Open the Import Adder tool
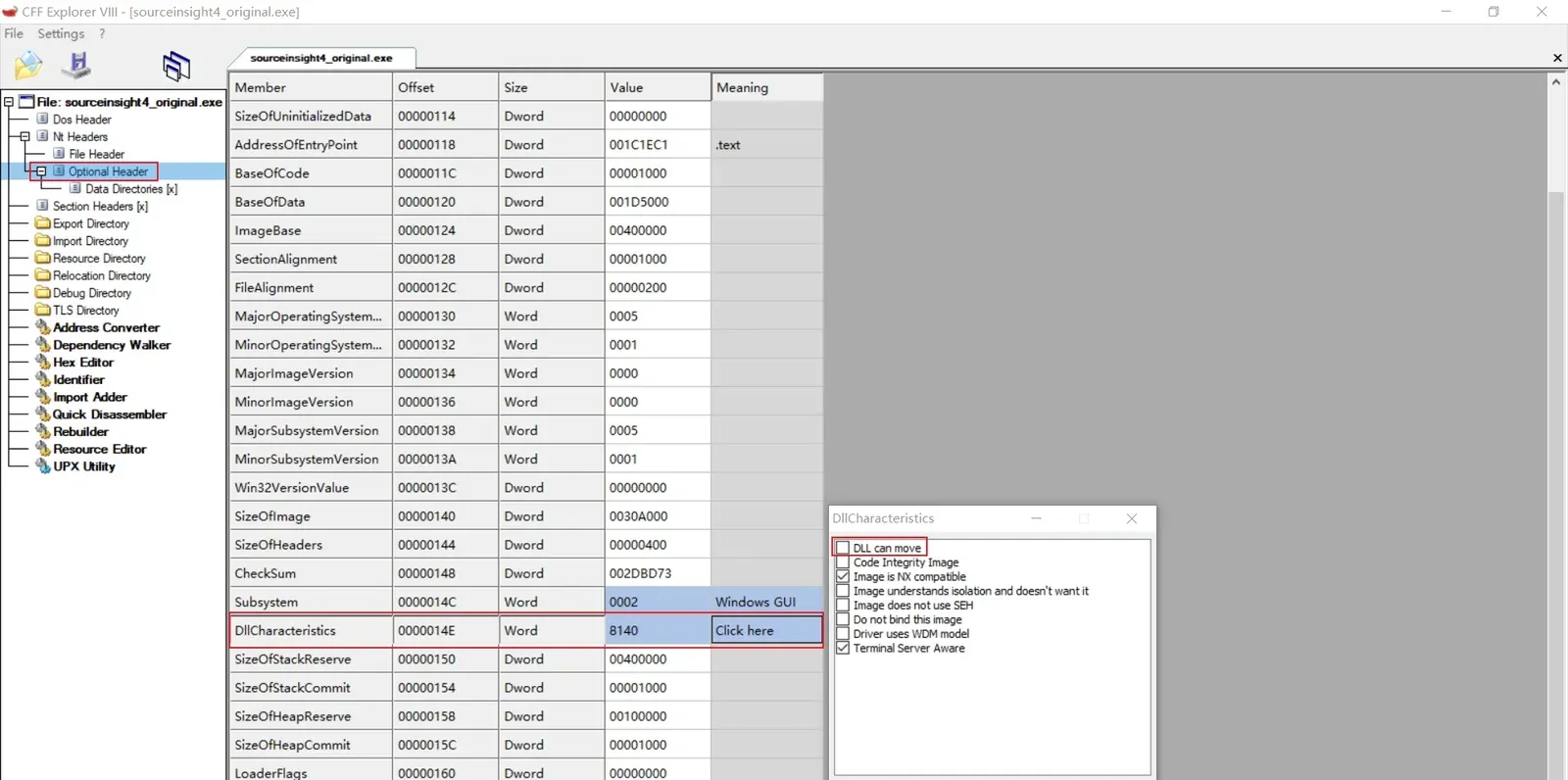This screenshot has width=1568, height=780. pyautogui.click(x=90, y=397)
